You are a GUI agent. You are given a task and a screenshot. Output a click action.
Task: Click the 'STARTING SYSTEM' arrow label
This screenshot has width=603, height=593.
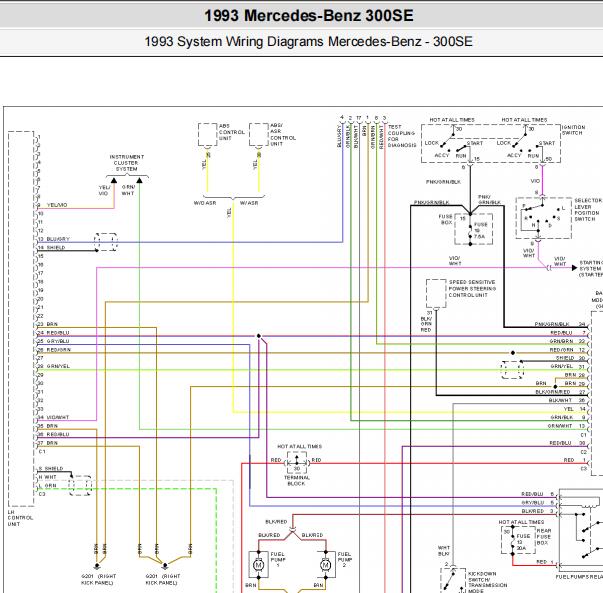pyautogui.click(x=591, y=268)
